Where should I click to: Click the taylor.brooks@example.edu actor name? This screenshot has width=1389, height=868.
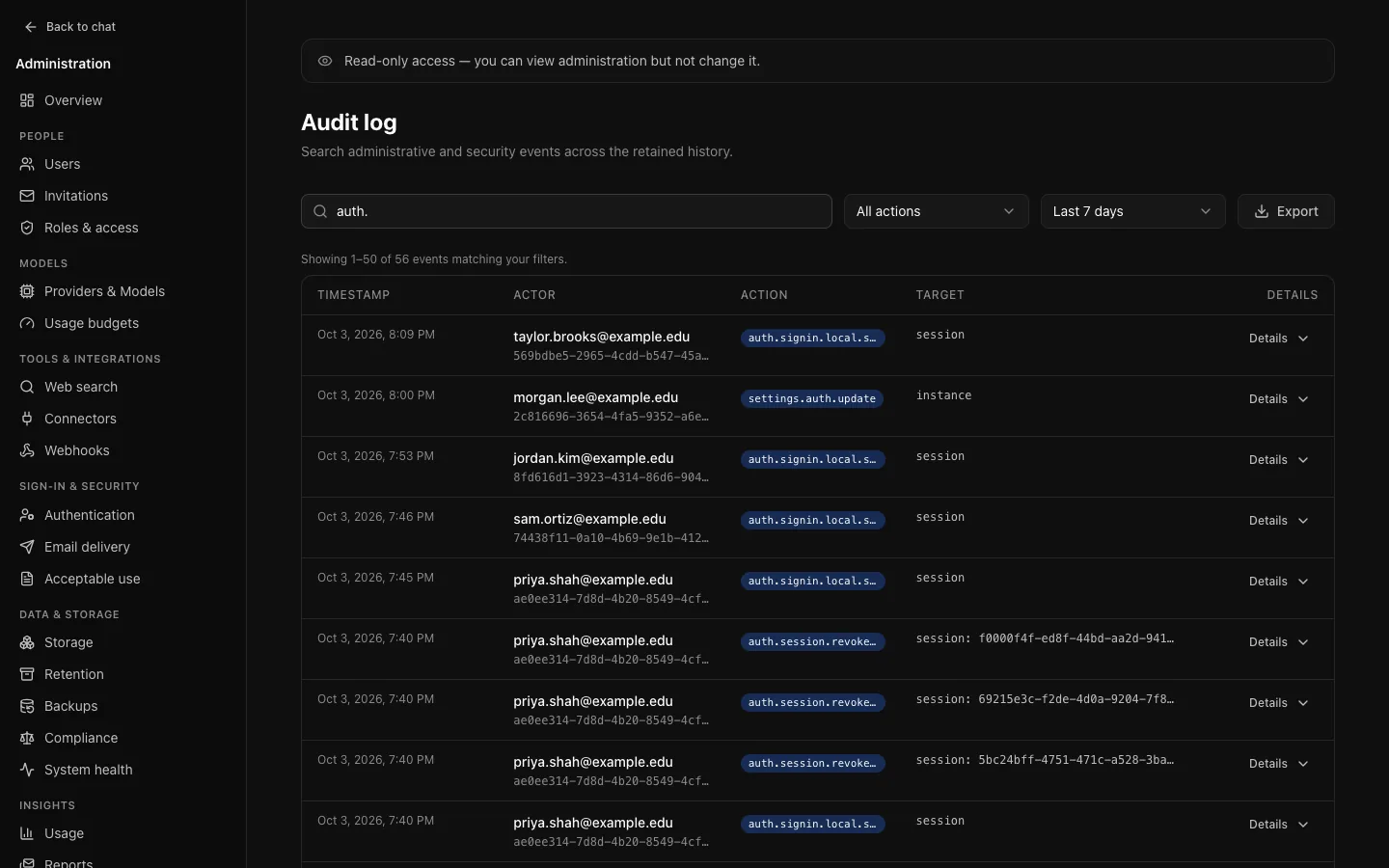click(x=601, y=337)
